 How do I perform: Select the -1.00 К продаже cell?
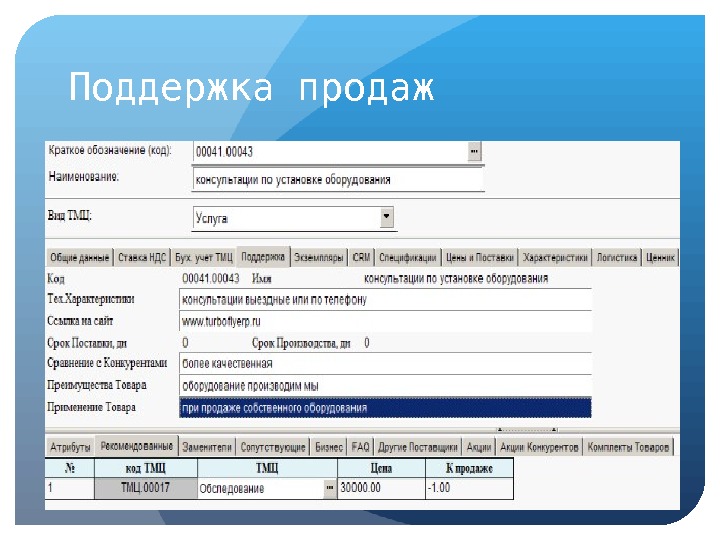coord(469,488)
